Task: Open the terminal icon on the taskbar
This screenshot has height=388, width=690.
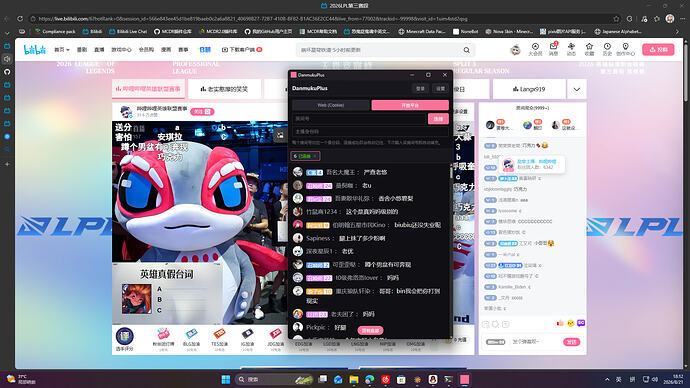Action: (448, 380)
